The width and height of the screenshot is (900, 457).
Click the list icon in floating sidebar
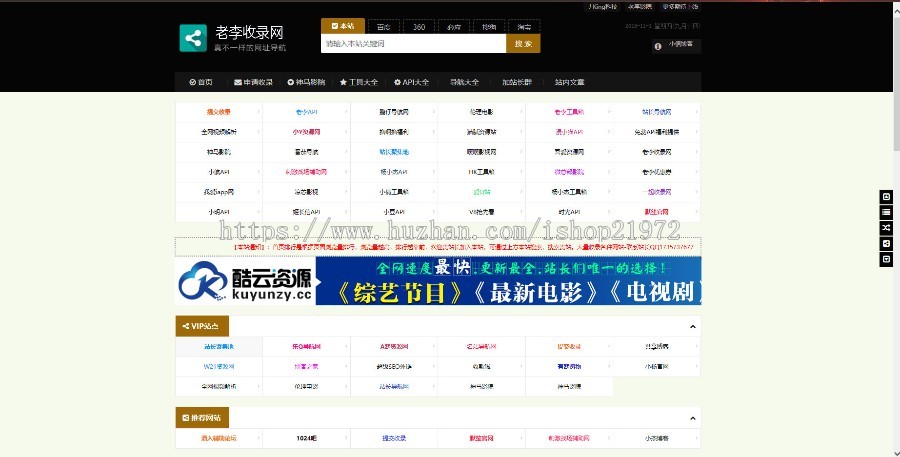(x=886, y=212)
